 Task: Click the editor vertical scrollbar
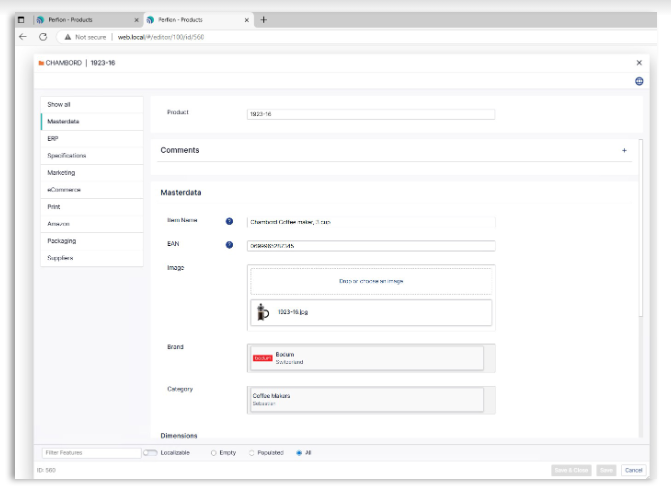[x=641, y=228]
